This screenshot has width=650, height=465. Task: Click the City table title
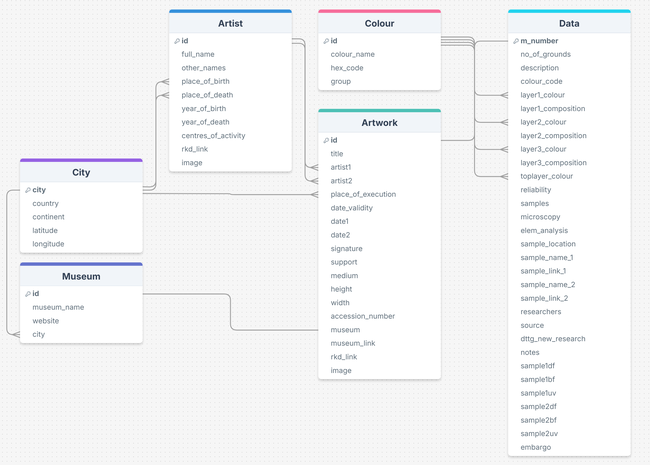(81, 172)
